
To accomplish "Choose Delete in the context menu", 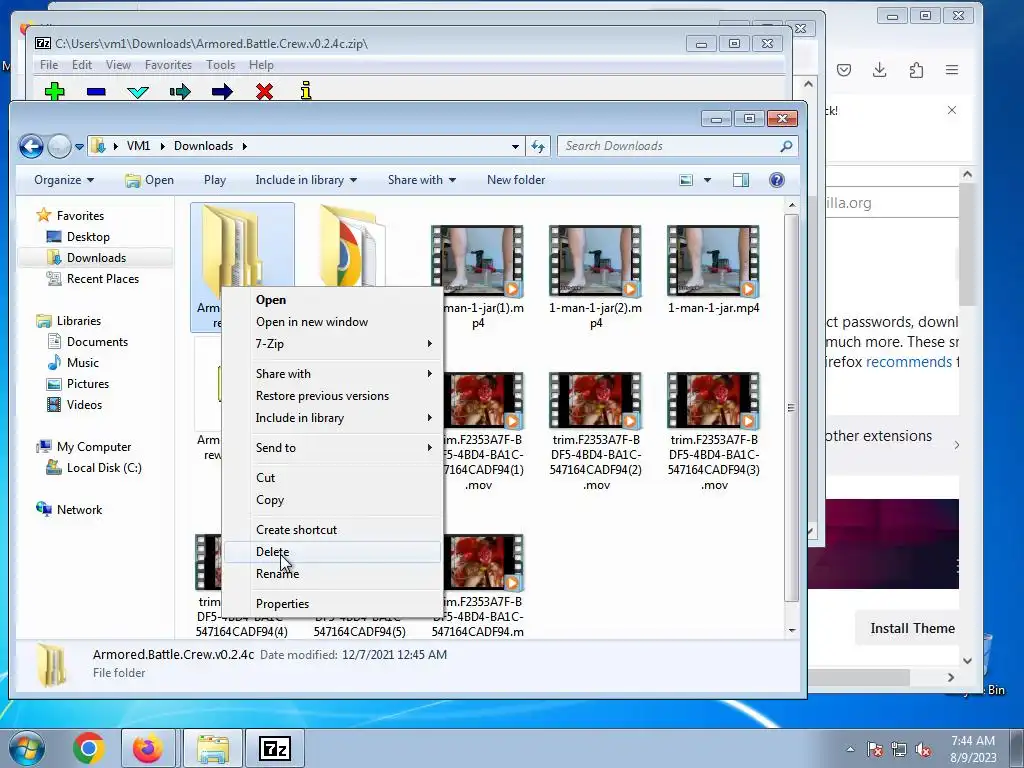I will (x=332, y=552).
